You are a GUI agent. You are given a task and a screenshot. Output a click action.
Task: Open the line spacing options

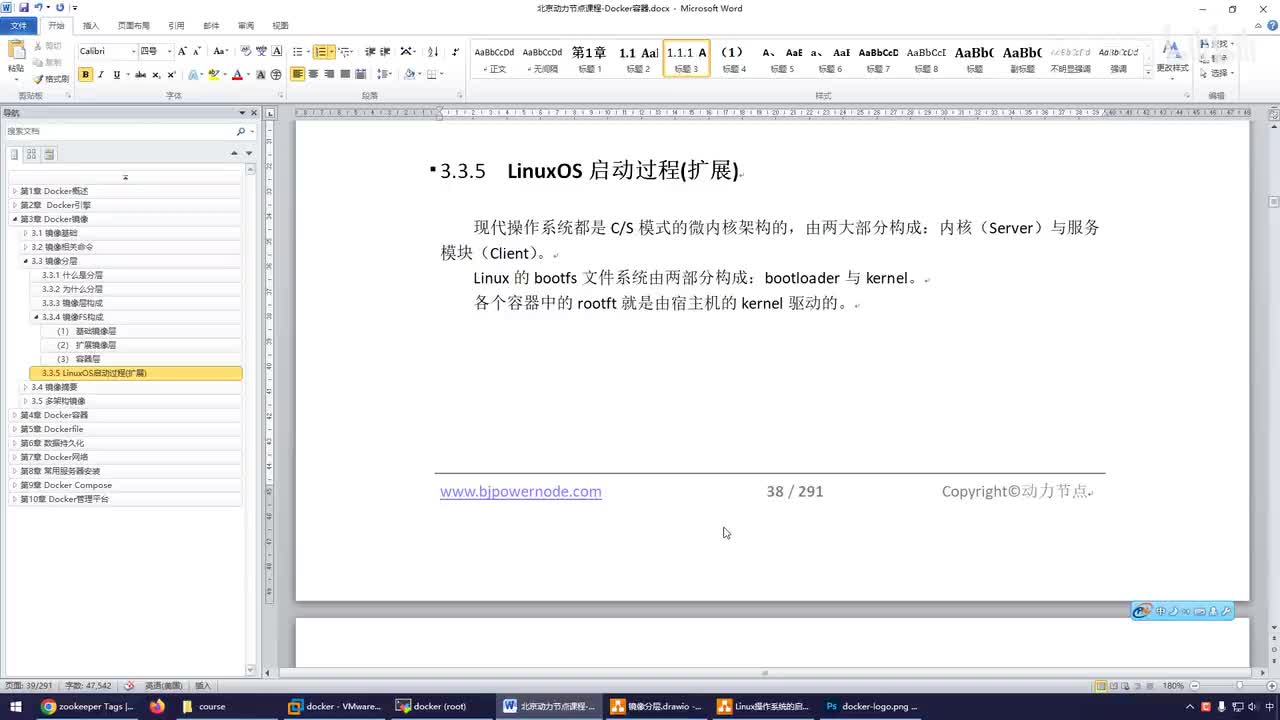coord(384,75)
